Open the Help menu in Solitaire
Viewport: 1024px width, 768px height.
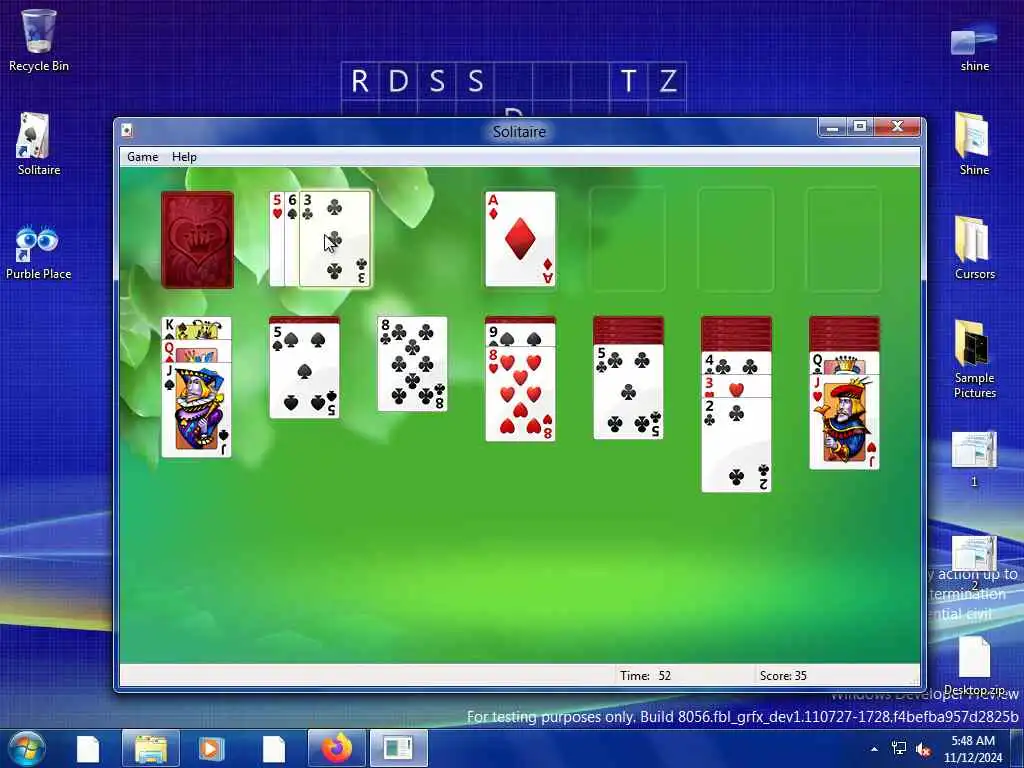(x=184, y=157)
